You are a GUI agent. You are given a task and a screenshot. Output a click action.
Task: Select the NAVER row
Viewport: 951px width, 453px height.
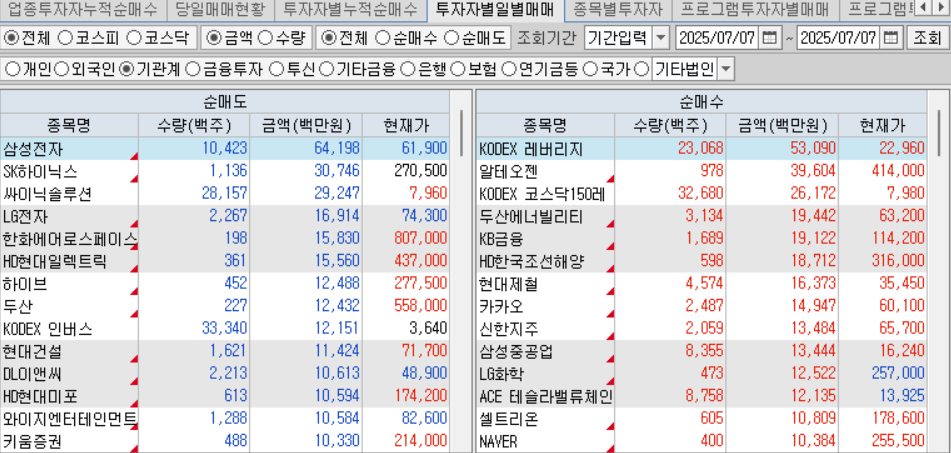pyautogui.click(x=701, y=441)
